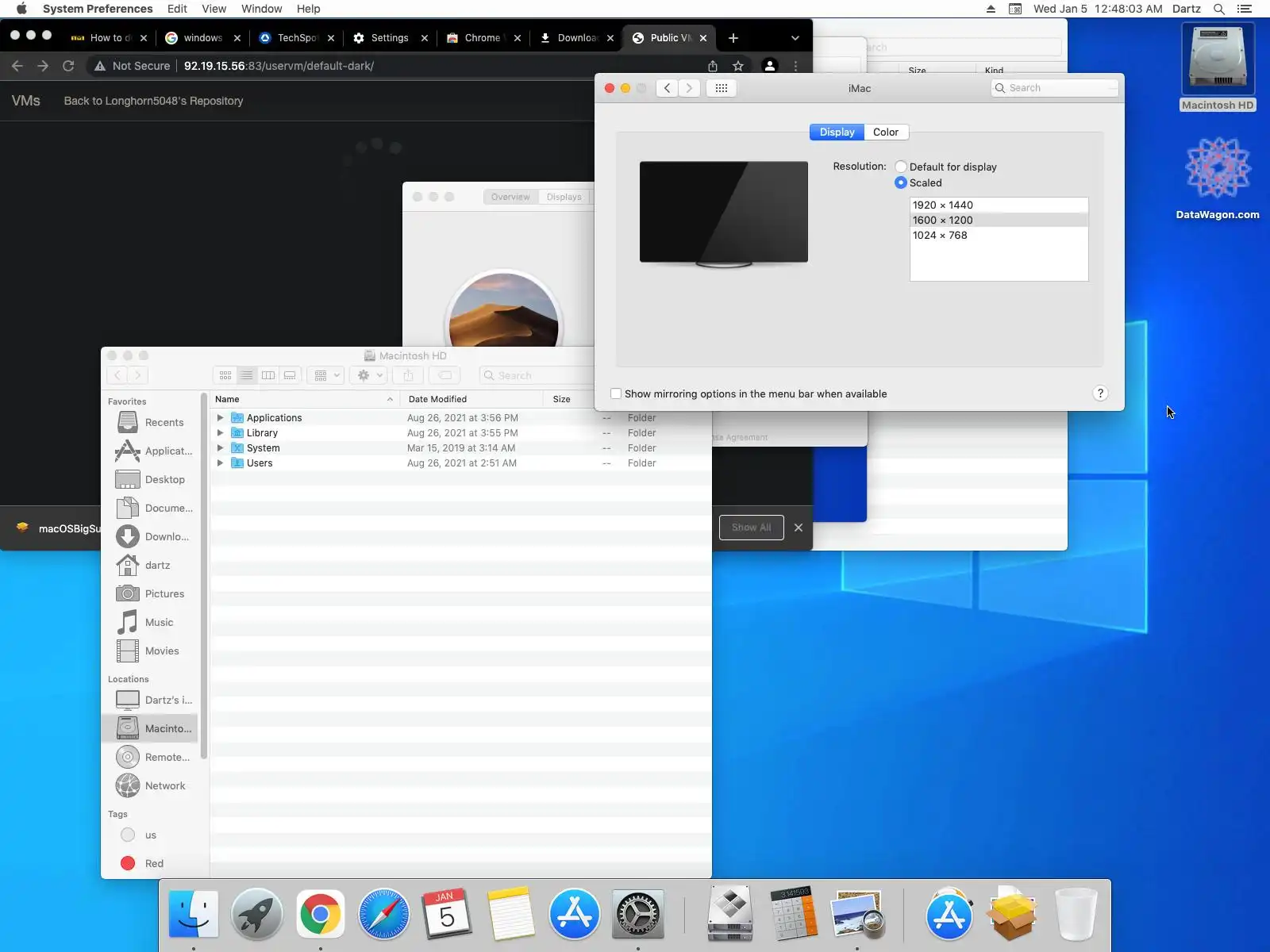Viewport: 1270px width, 952px height.
Task: Open the Trash in the Dock
Action: [1076, 915]
